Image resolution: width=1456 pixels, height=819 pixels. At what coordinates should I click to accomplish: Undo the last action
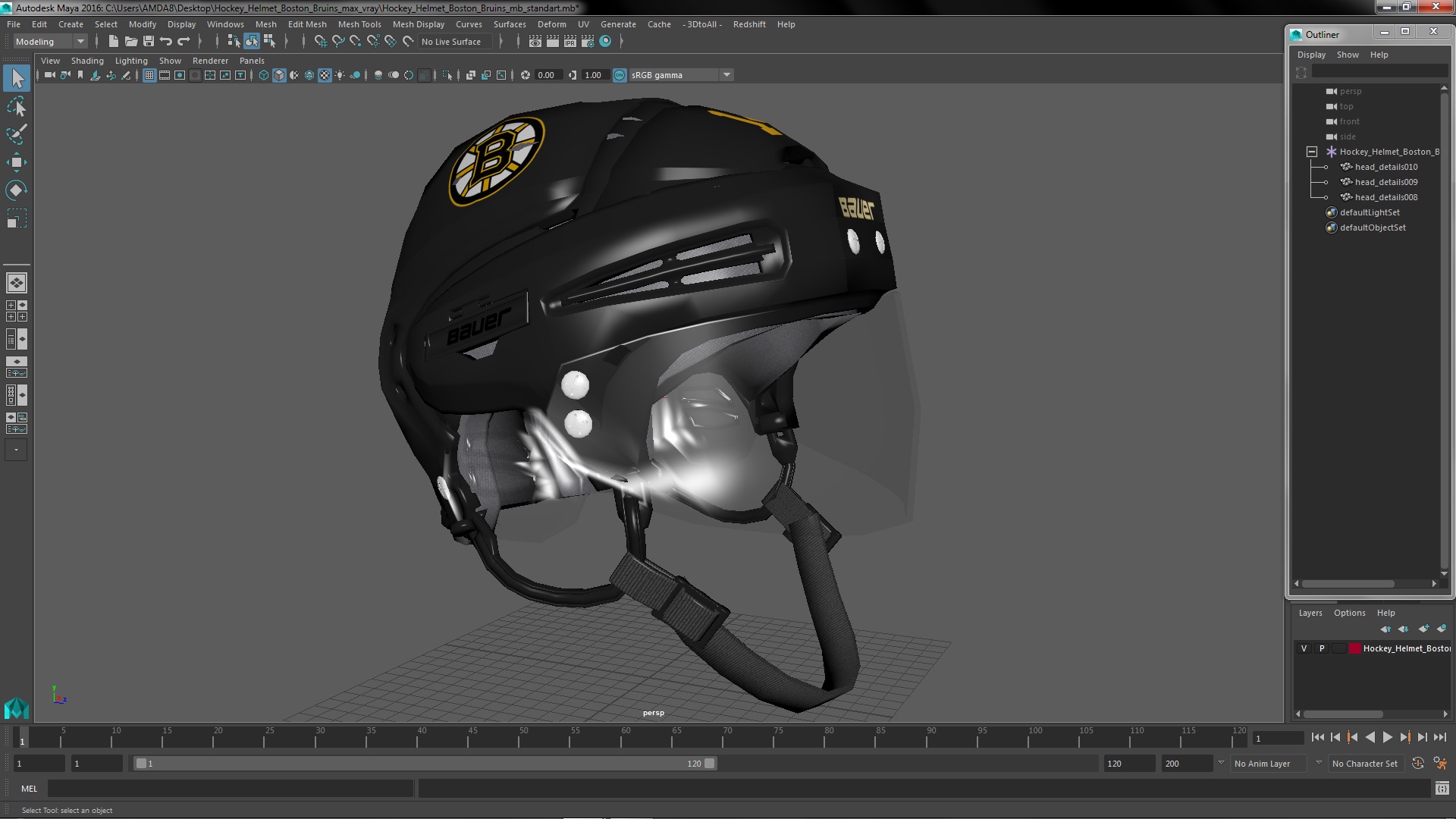(x=166, y=42)
